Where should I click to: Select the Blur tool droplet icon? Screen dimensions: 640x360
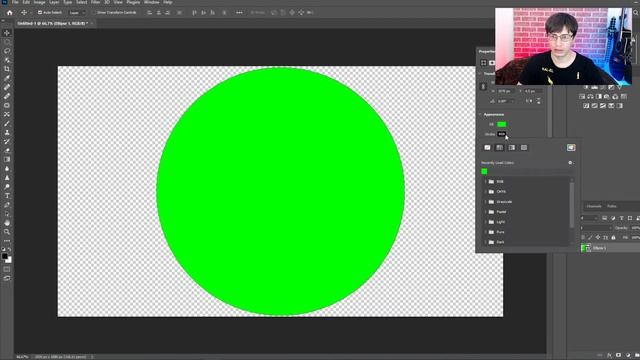pyautogui.click(x=7, y=169)
